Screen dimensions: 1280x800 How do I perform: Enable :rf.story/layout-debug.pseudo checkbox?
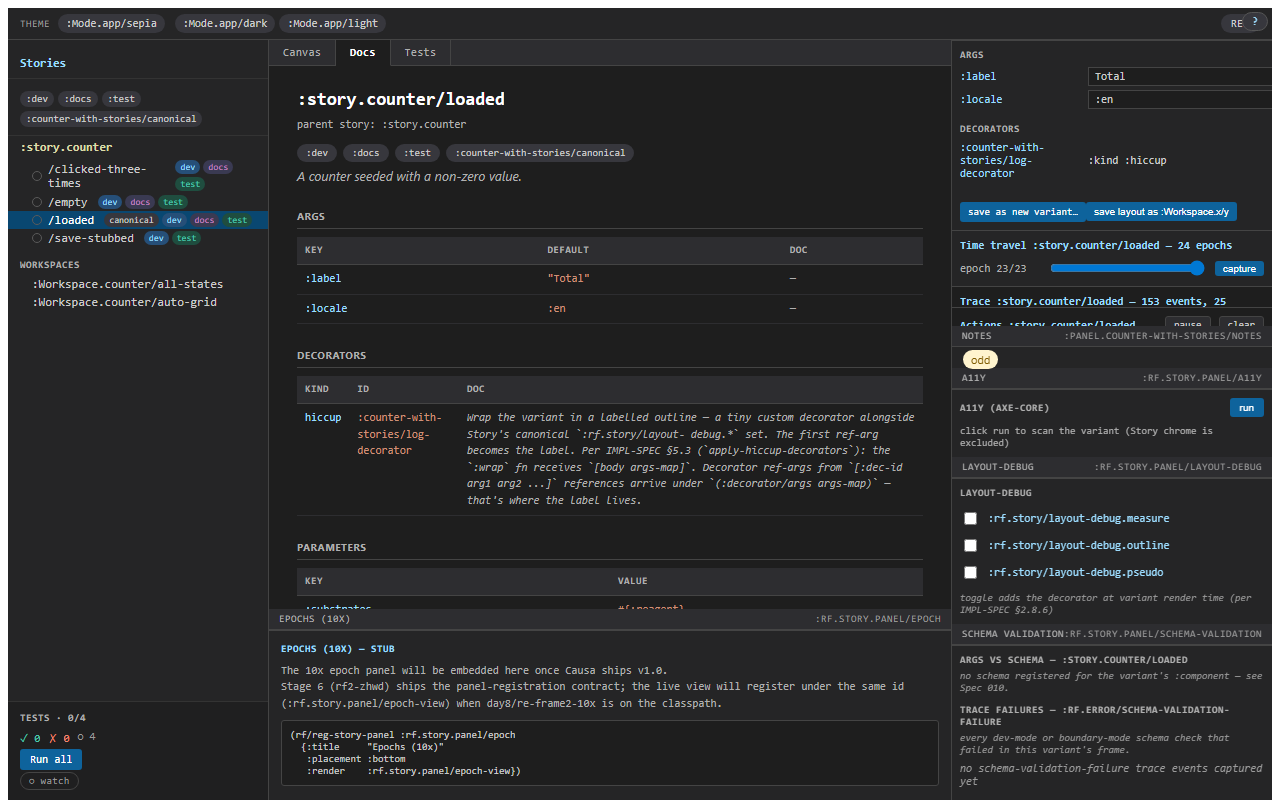pyautogui.click(x=970, y=572)
